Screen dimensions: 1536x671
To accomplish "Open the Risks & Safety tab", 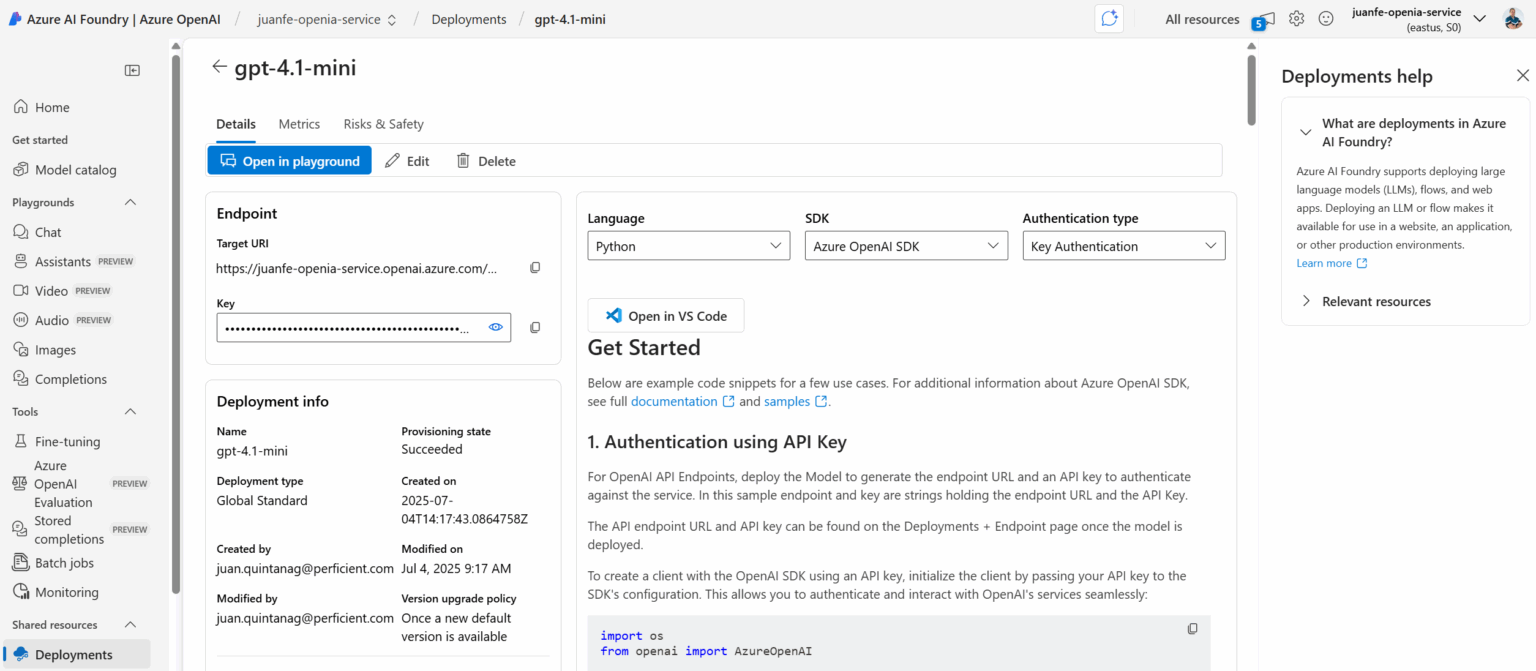I will click(383, 123).
